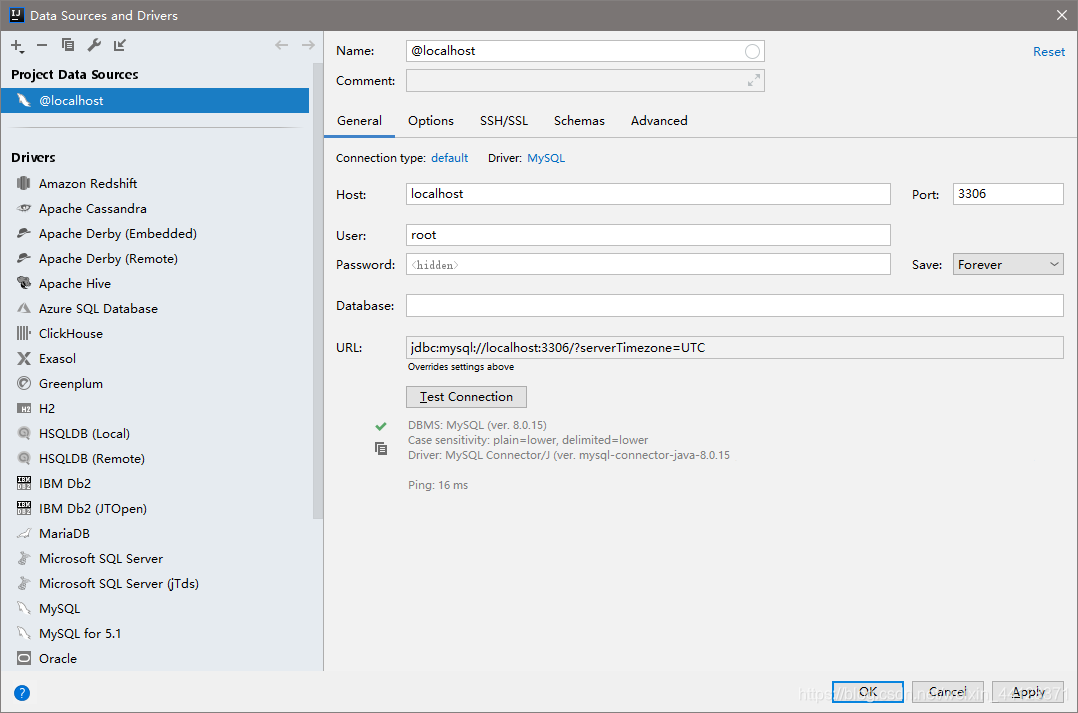Expand the Comment editor

(x=756, y=80)
